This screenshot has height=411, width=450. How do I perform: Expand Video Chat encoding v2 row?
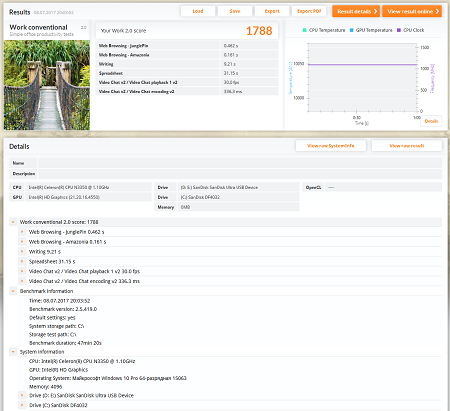(22, 281)
